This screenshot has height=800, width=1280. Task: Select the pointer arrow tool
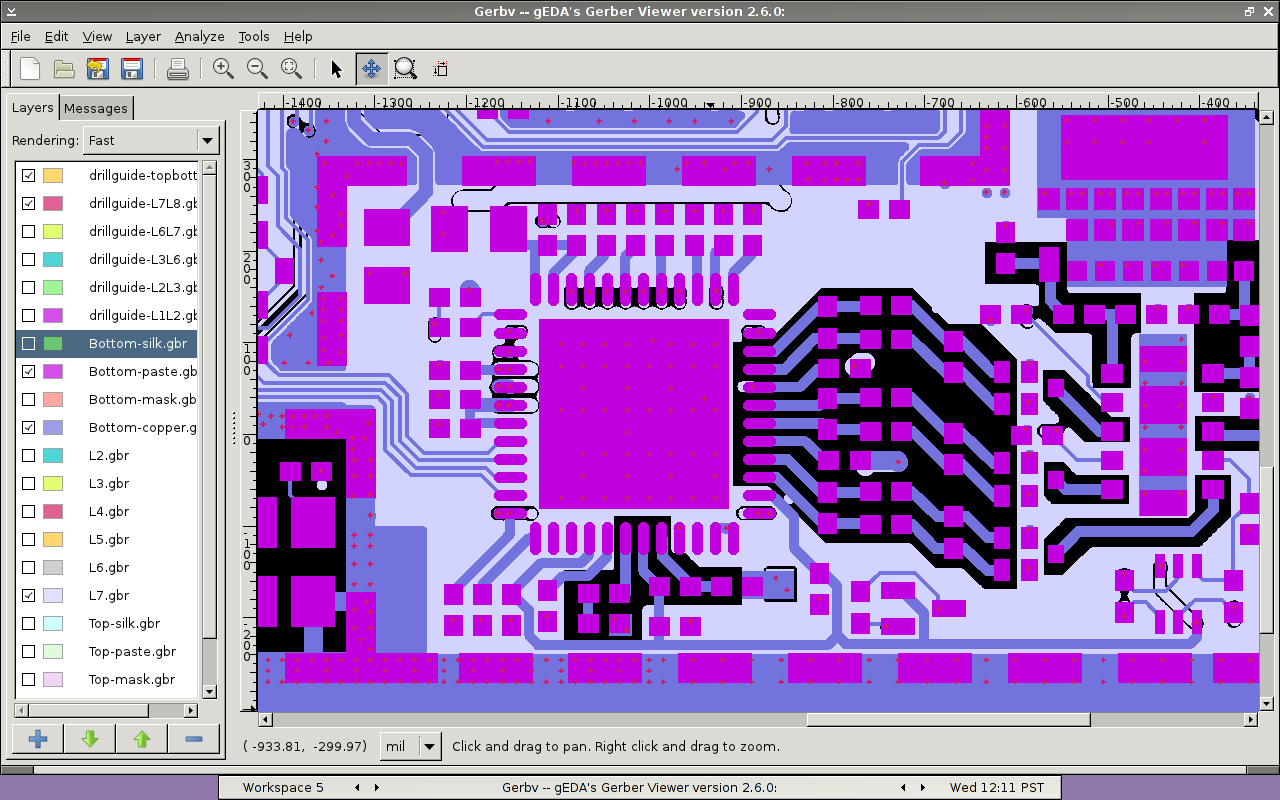[x=336, y=69]
